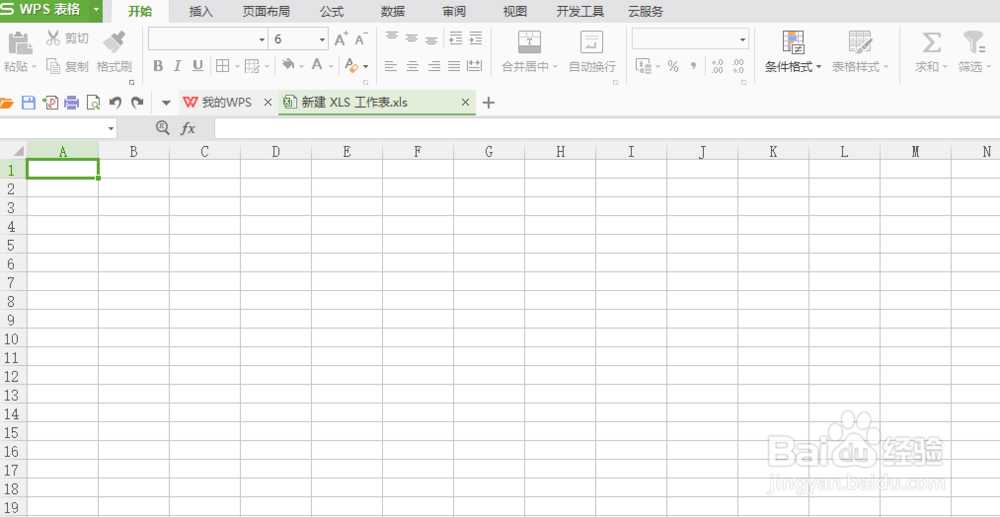Decrease decimal places
Image resolution: width=1000 pixels, height=517 pixels.
738,66
